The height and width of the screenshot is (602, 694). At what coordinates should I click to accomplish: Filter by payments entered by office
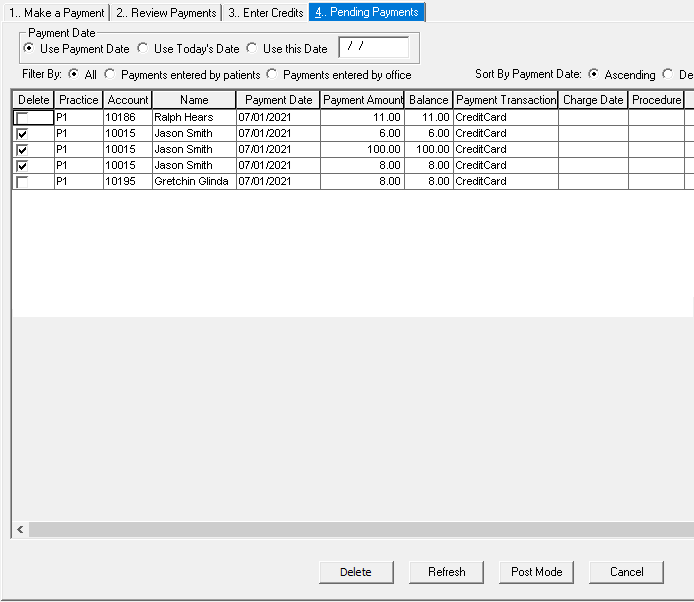[272, 75]
